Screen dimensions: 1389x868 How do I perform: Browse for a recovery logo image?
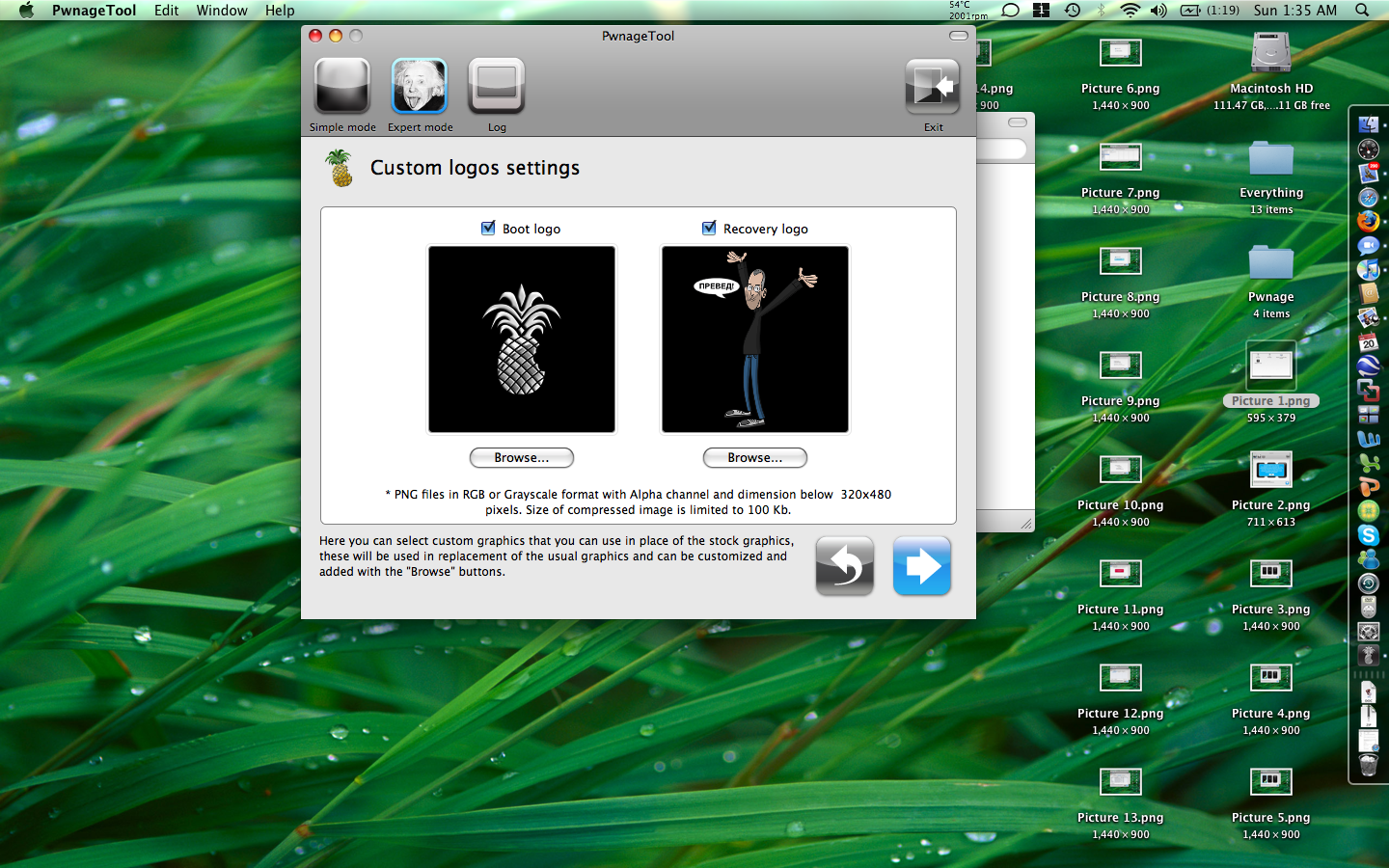click(755, 458)
